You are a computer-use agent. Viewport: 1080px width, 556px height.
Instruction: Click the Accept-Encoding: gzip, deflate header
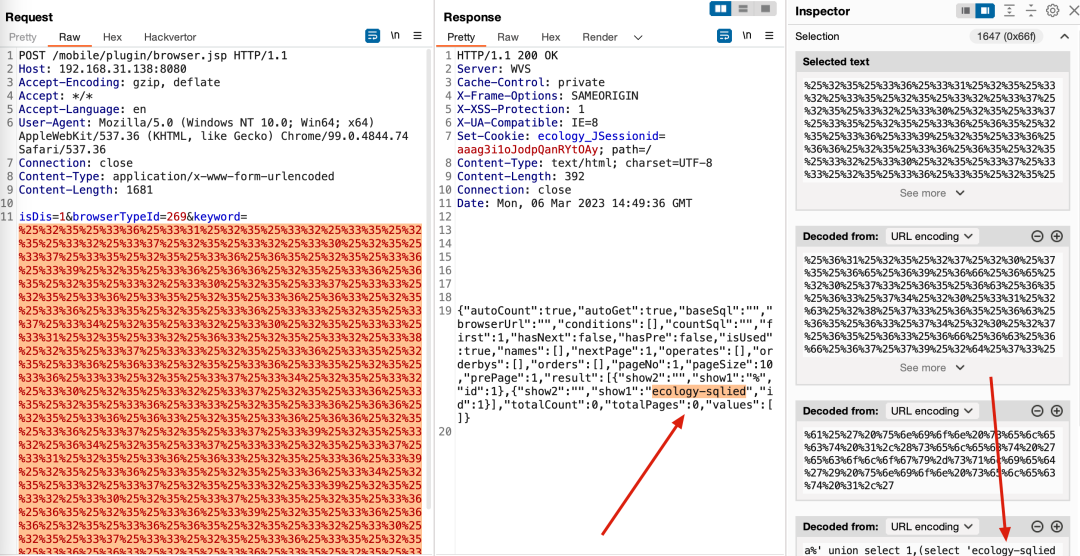pos(119,83)
